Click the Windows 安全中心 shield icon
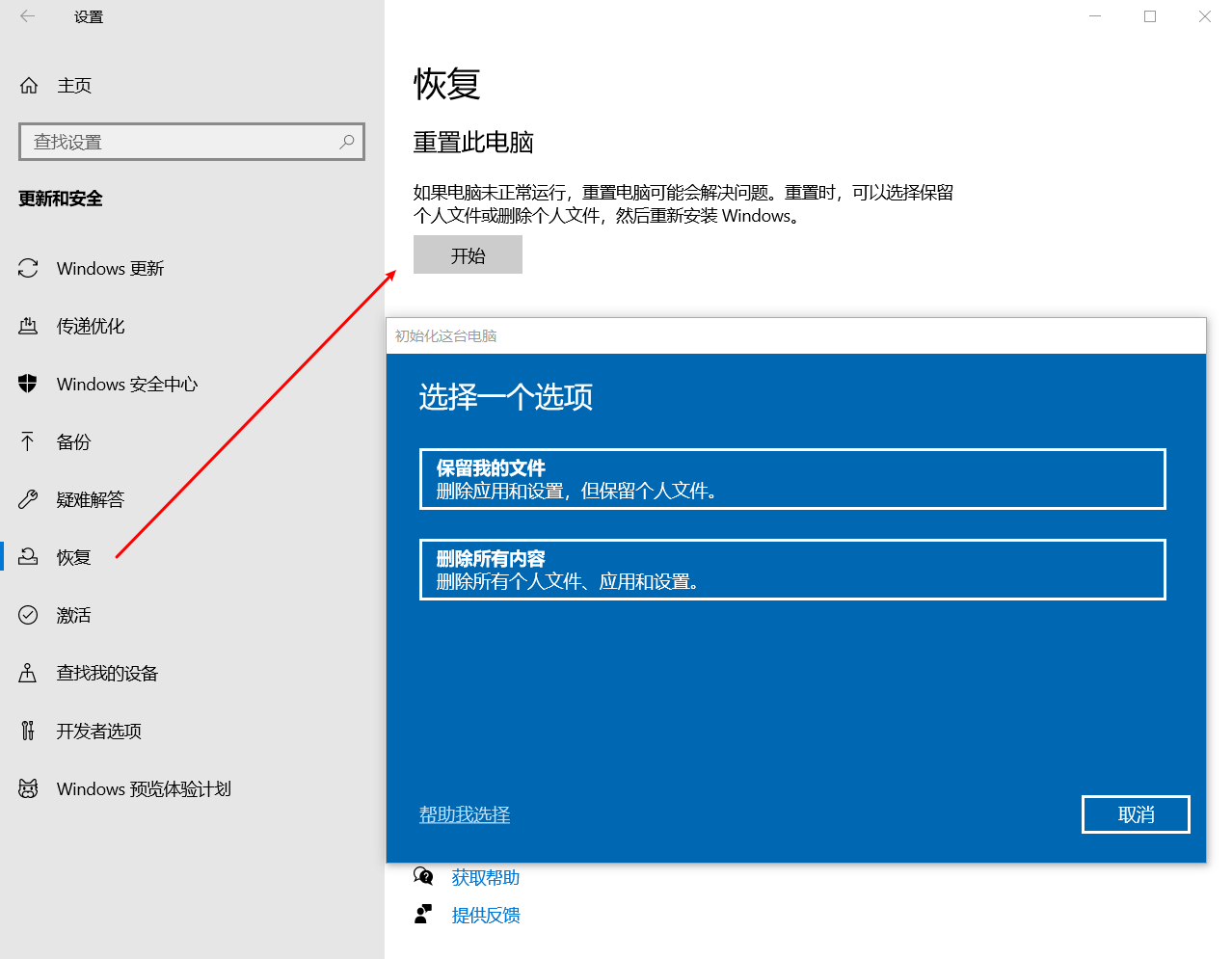1232x959 pixels. pyautogui.click(x=28, y=384)
